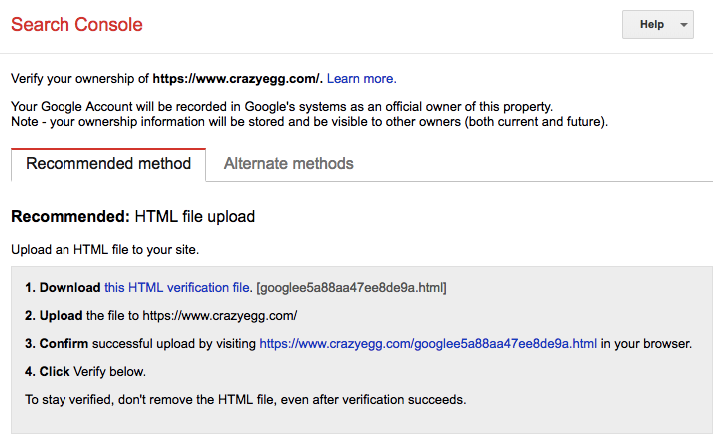The width and height of the screenshot is (725, 442).
Task: Click the bracketed googlee5a88aa47ee8de9a.html filename text
Action: (351, 288)
